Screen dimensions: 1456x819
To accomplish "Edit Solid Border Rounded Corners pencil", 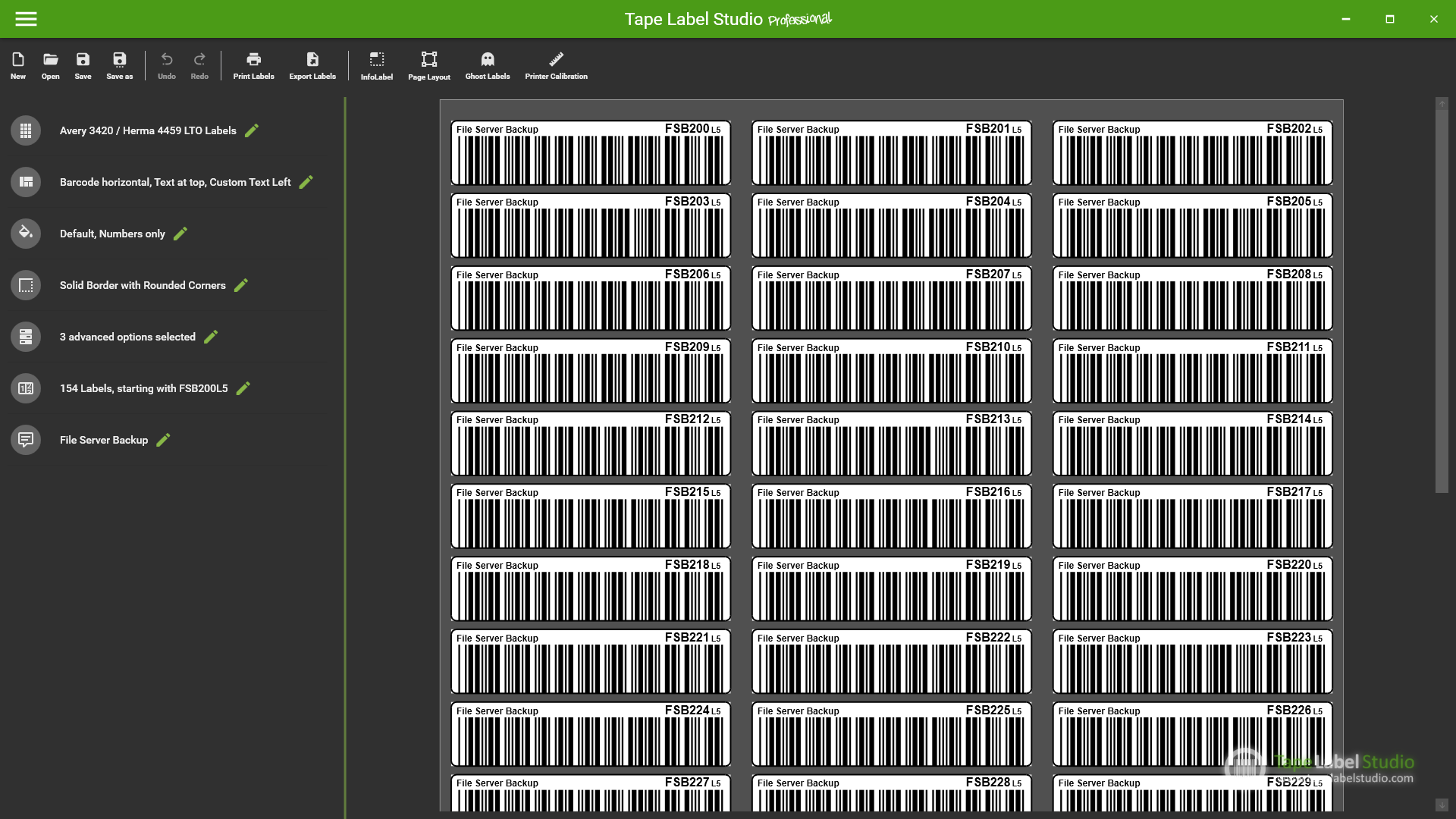I will 240,285.
